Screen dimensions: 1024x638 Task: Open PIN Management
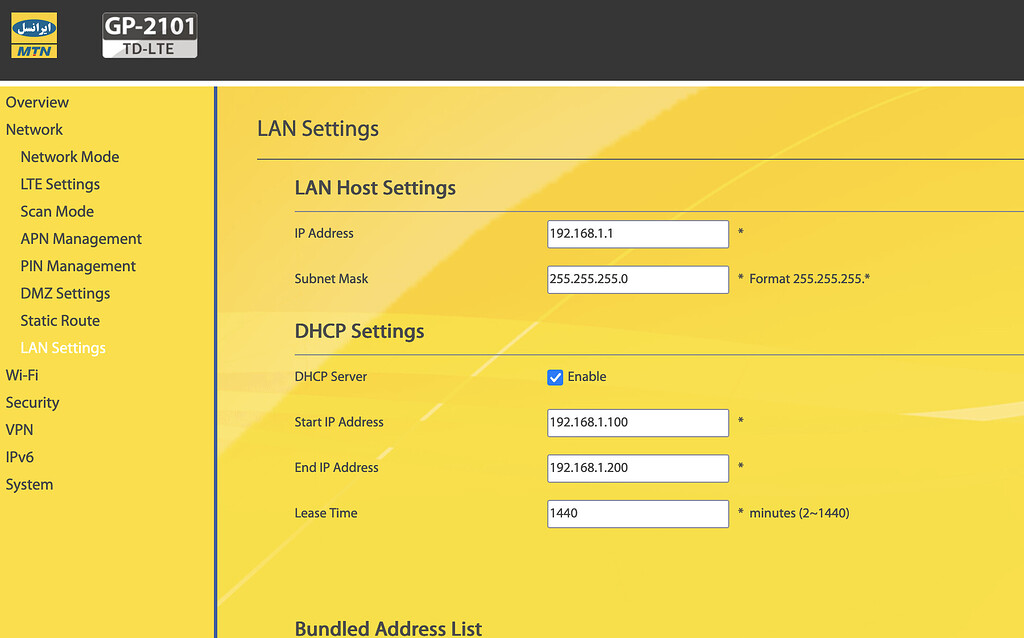tap(78, 266)
